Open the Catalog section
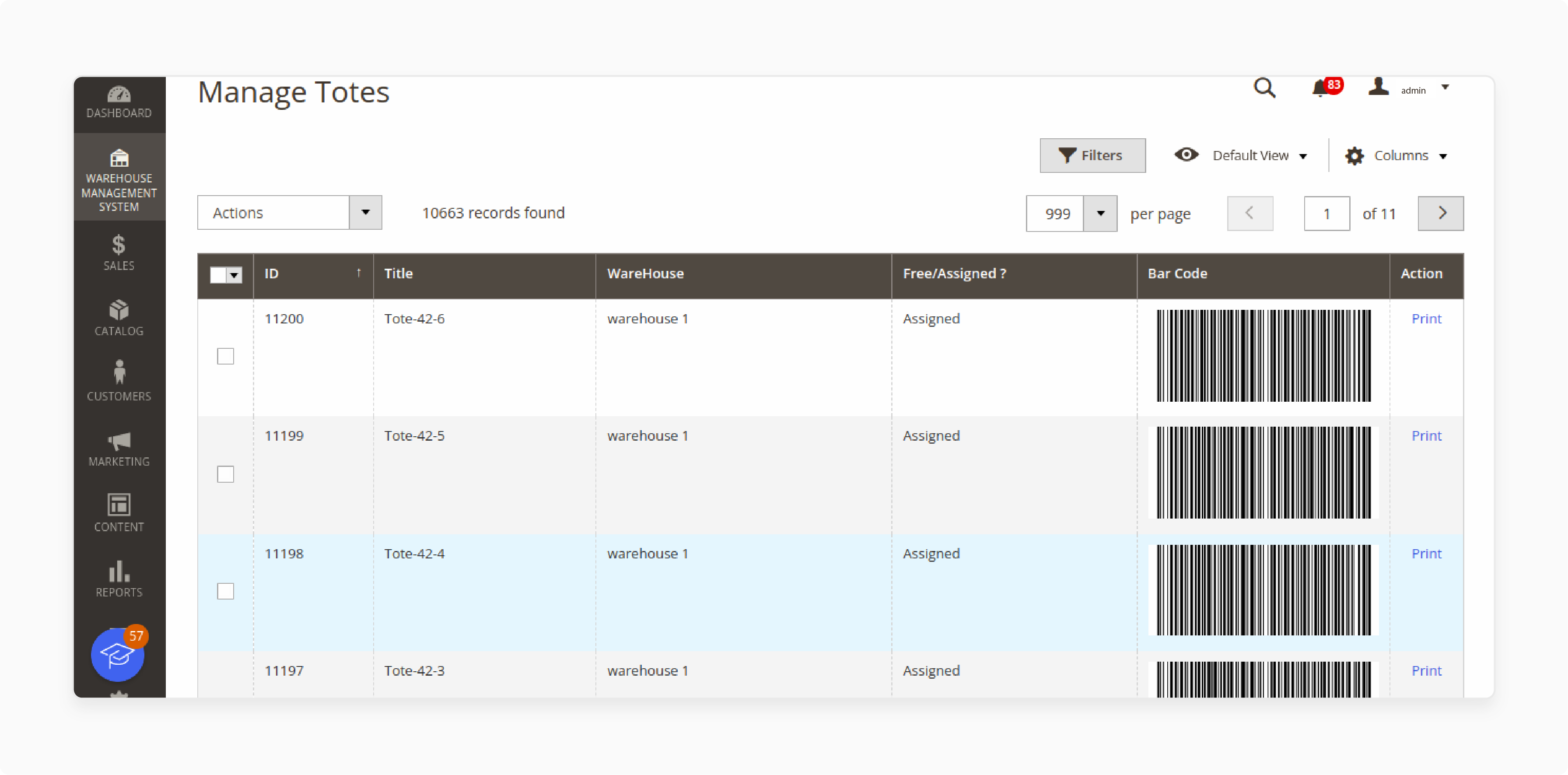 [x=119, y=317]
